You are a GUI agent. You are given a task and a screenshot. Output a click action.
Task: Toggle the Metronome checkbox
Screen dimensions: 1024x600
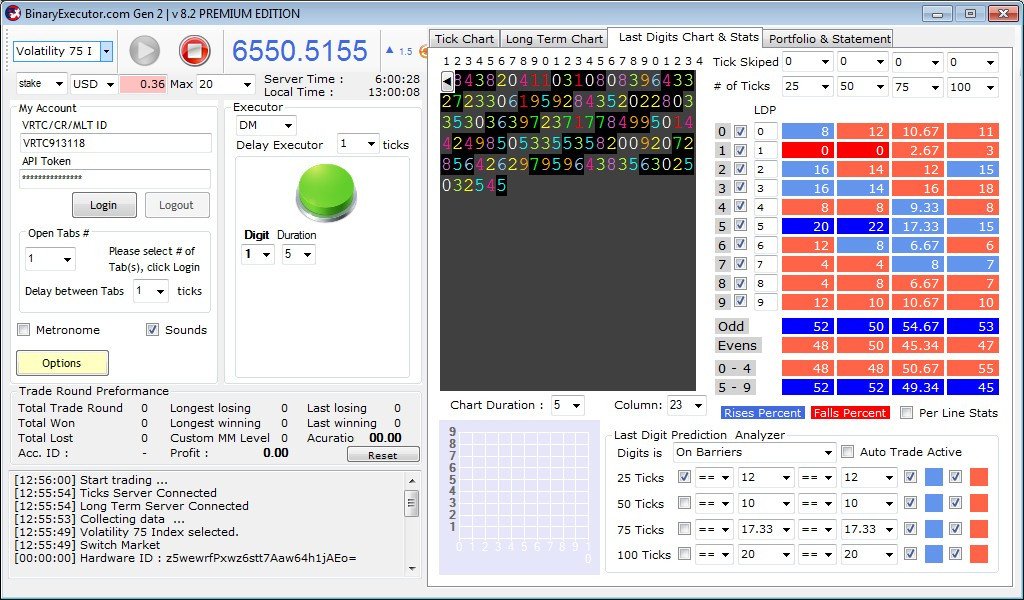click(x=24, y=330)
